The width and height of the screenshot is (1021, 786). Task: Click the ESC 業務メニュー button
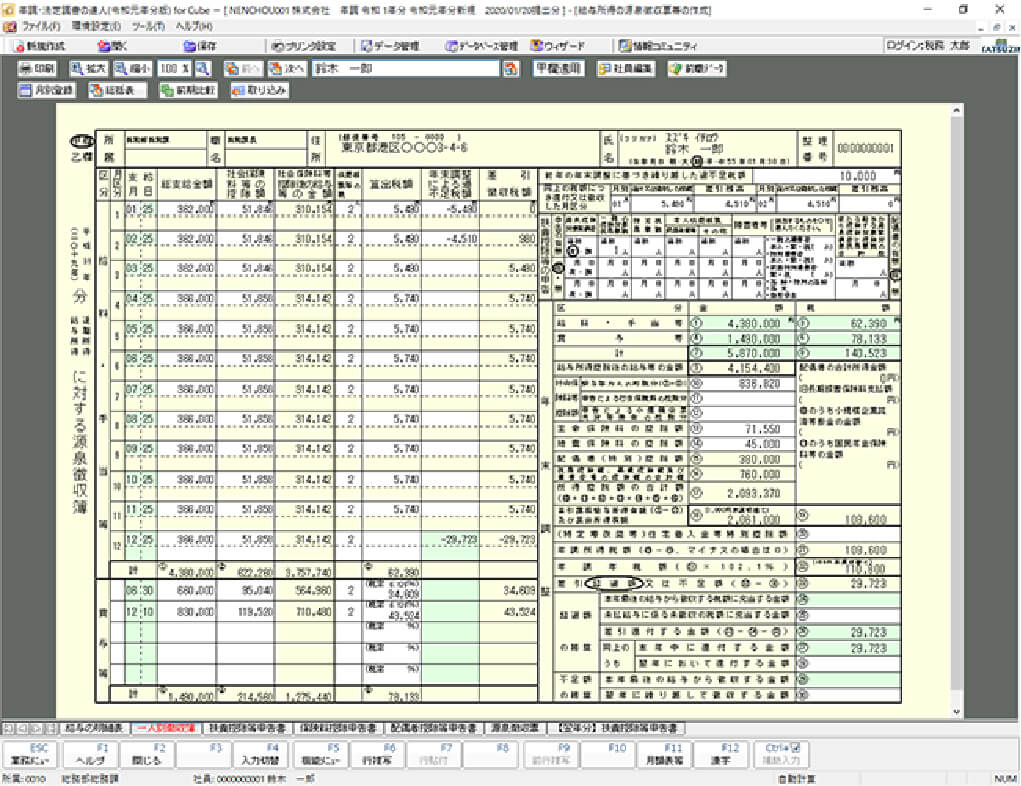(x=31, y=754)
